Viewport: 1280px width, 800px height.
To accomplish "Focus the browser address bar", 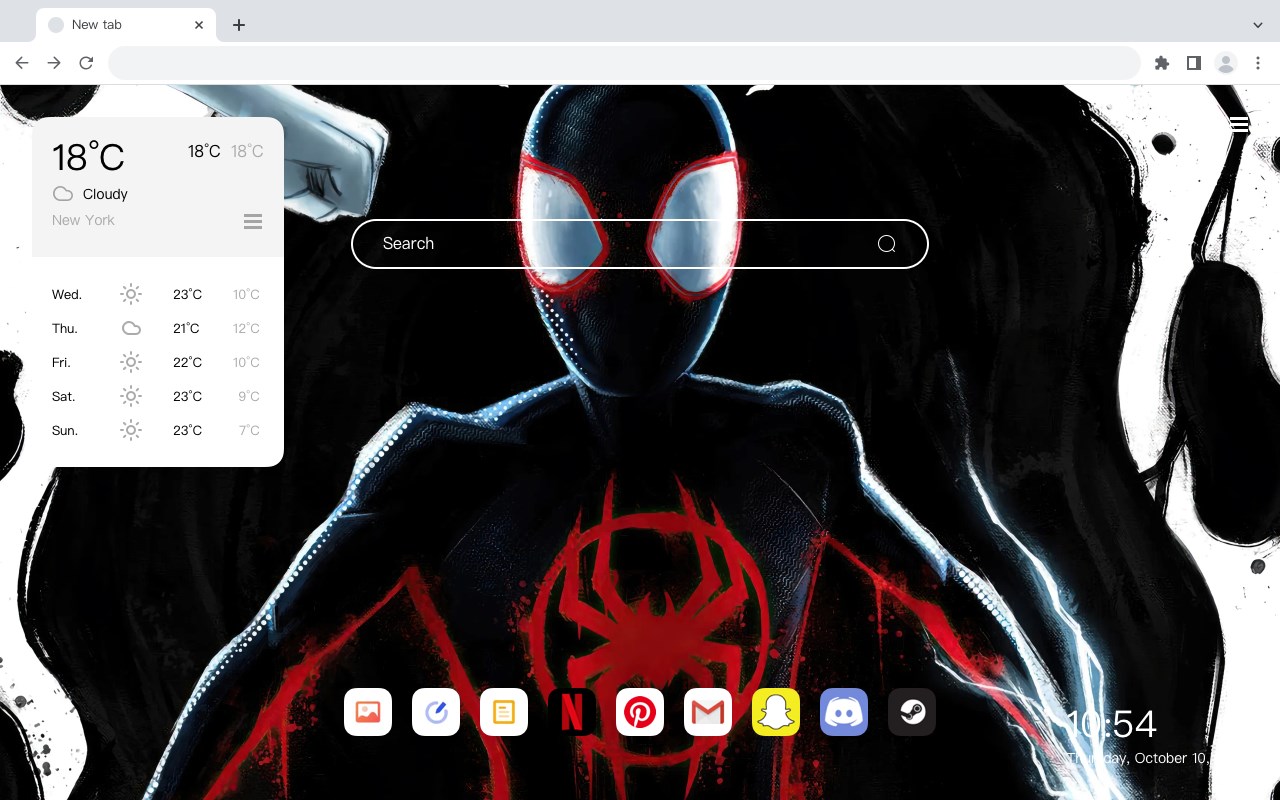I will pyautogui.click(x=624, y=63).
